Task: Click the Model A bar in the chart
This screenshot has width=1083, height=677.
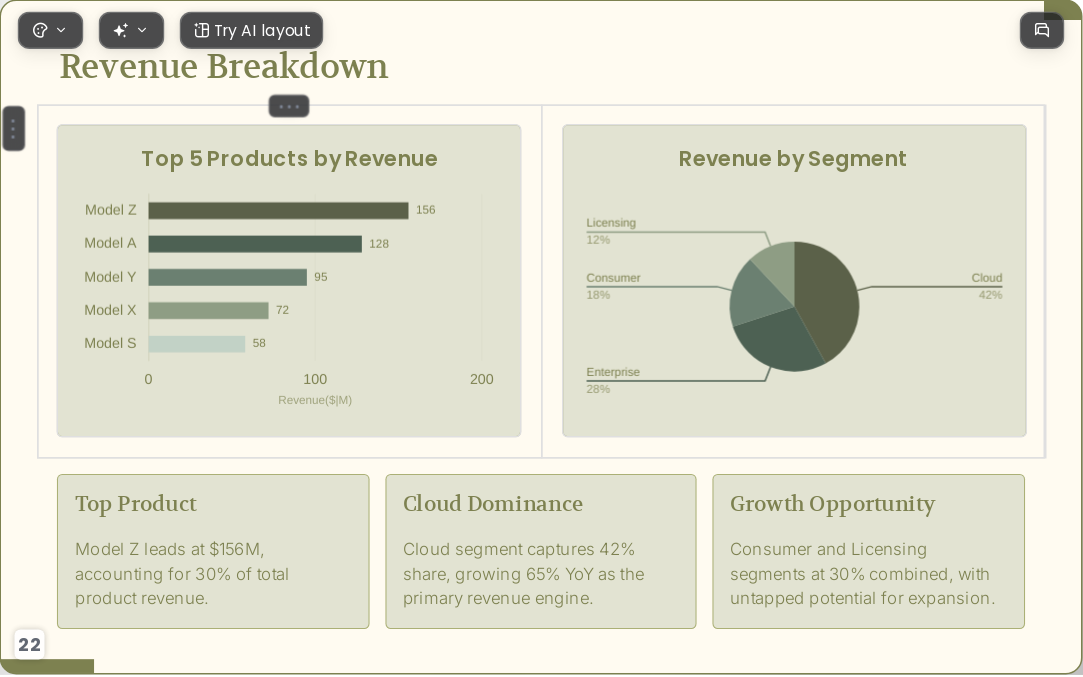Action: [x=255, y=244]
